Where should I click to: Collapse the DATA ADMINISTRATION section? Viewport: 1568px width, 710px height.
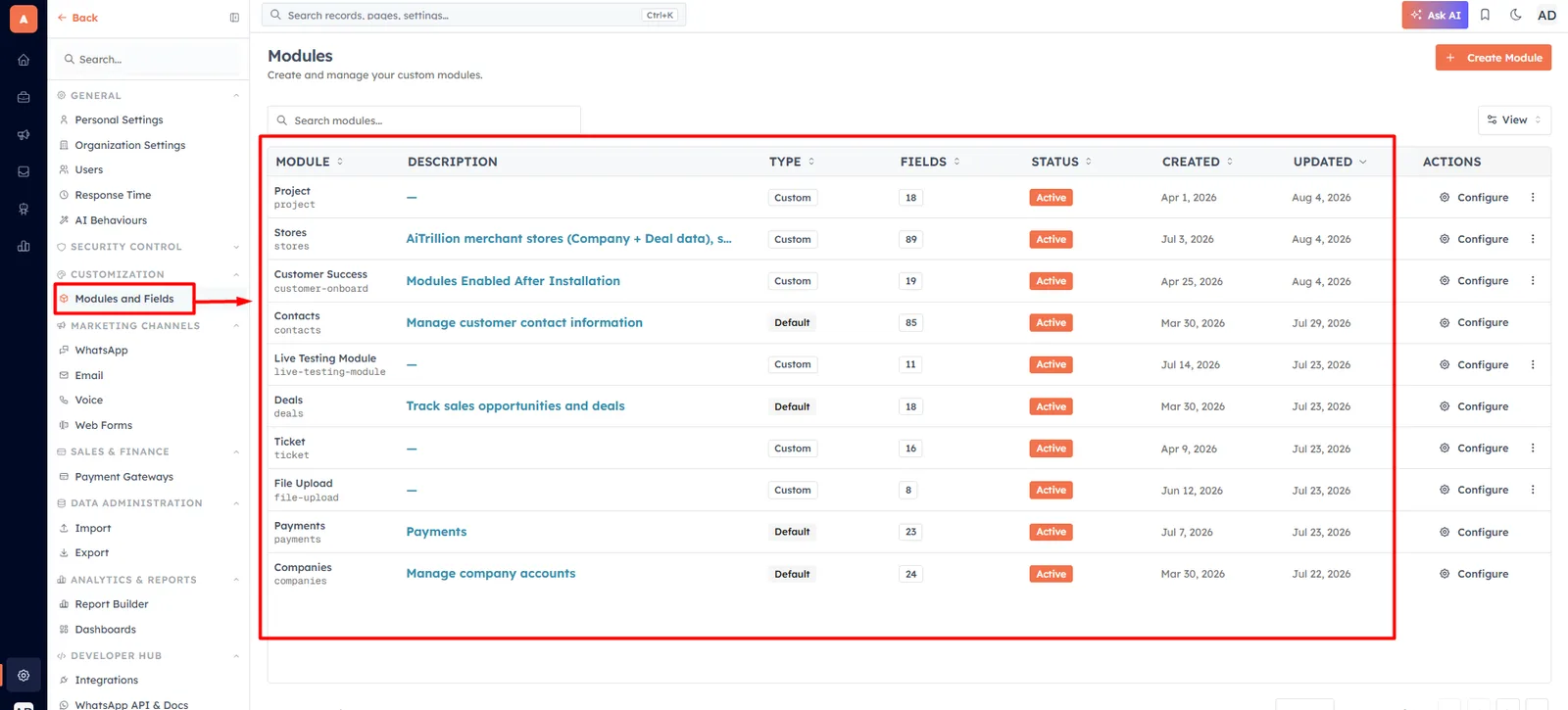point(236,503)
